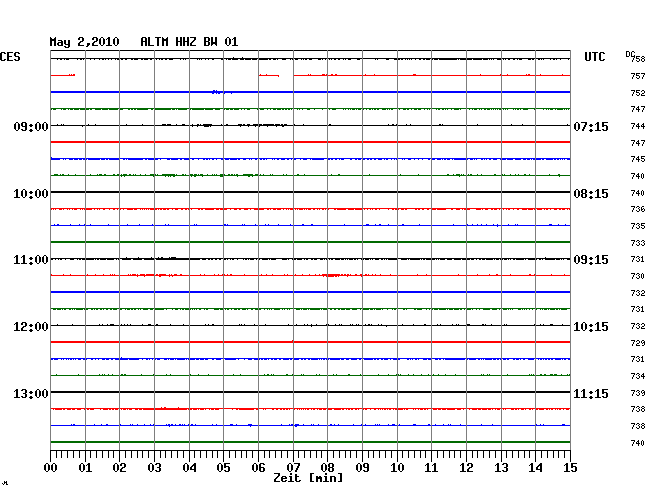This screenshot has height=494, width=650.
Task: Select the 11:00 local time label
Action: click(x=31, y=260)
